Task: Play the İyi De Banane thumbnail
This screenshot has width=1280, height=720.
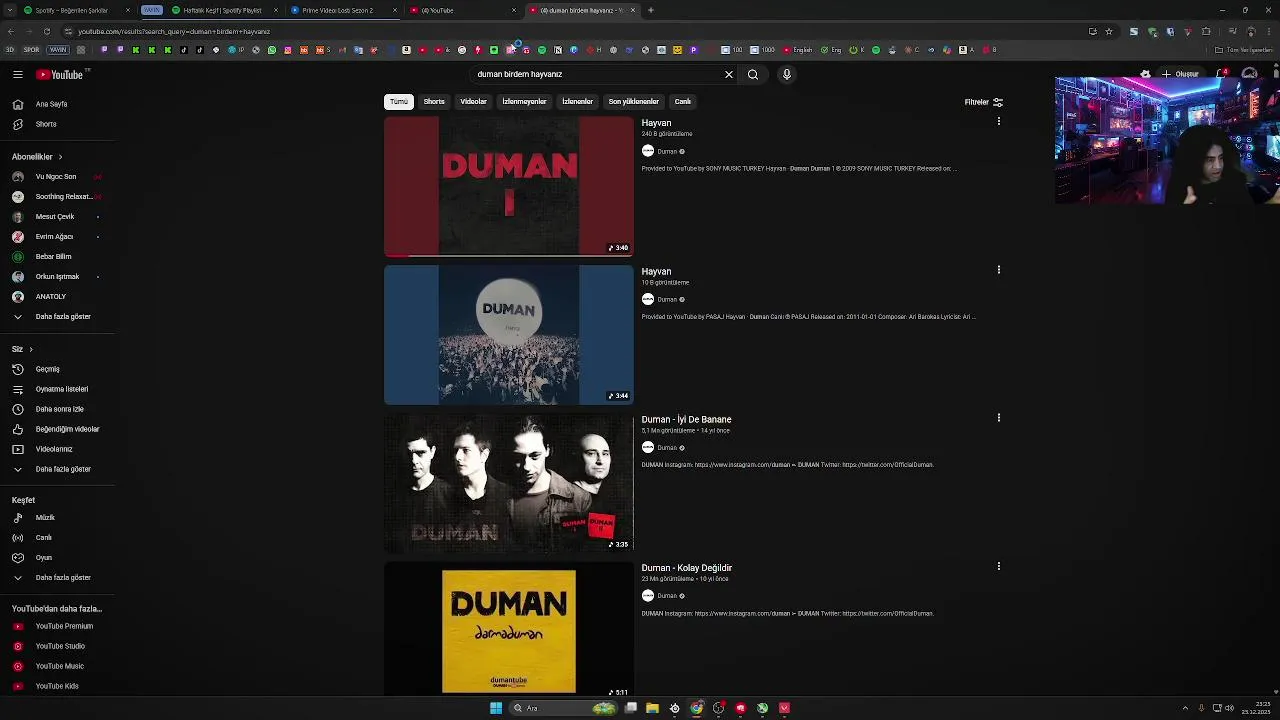Action: coord(509,483)
